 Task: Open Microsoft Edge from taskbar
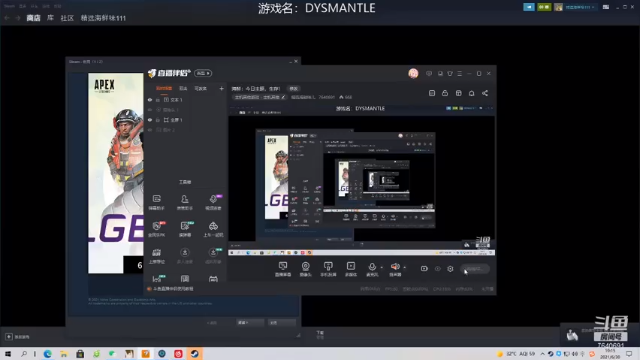click(47, 353)
